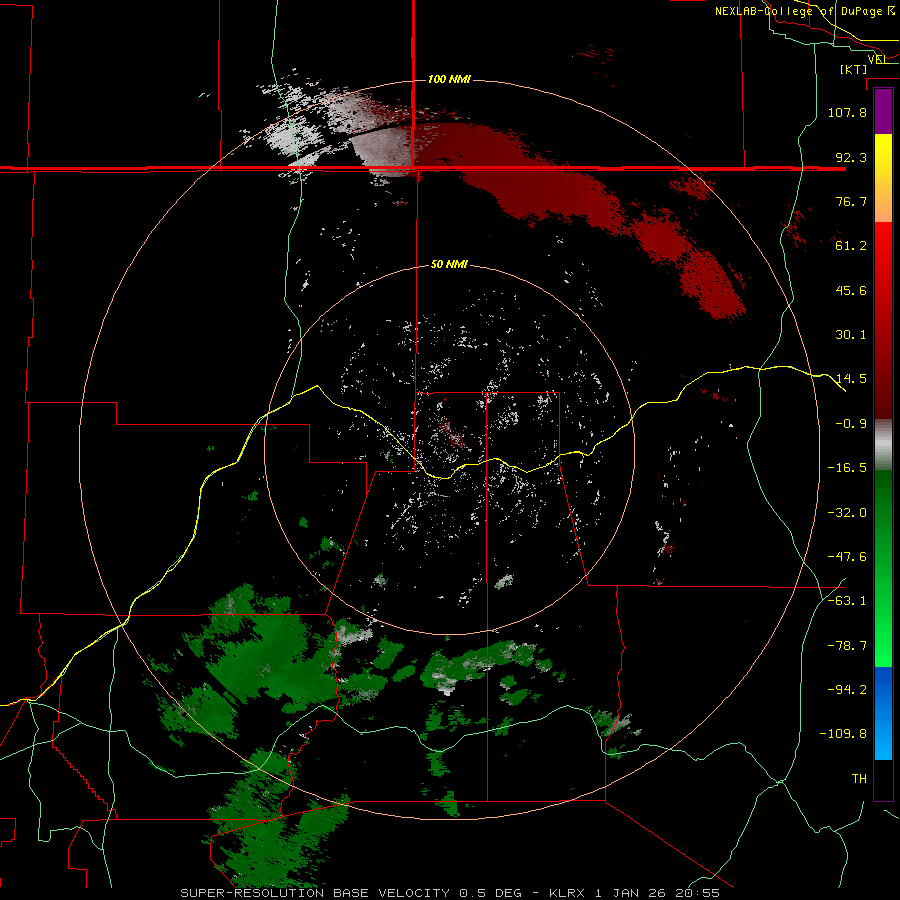The image size is (900, 900).
Task: Click the 76.7 velocity scale value
Action: 851,201
